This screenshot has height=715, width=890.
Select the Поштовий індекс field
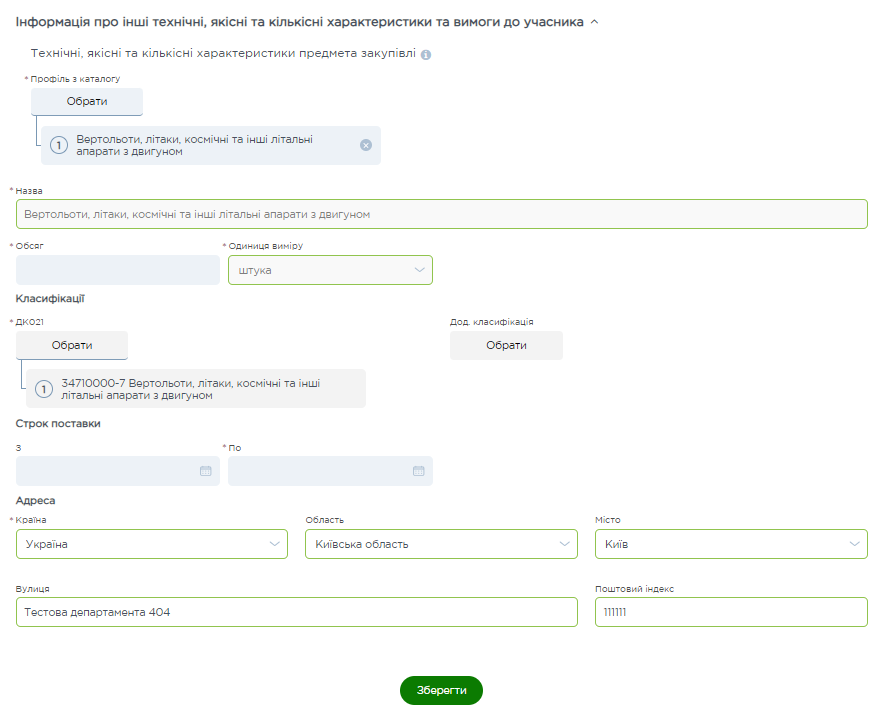(x=731, y=612)
